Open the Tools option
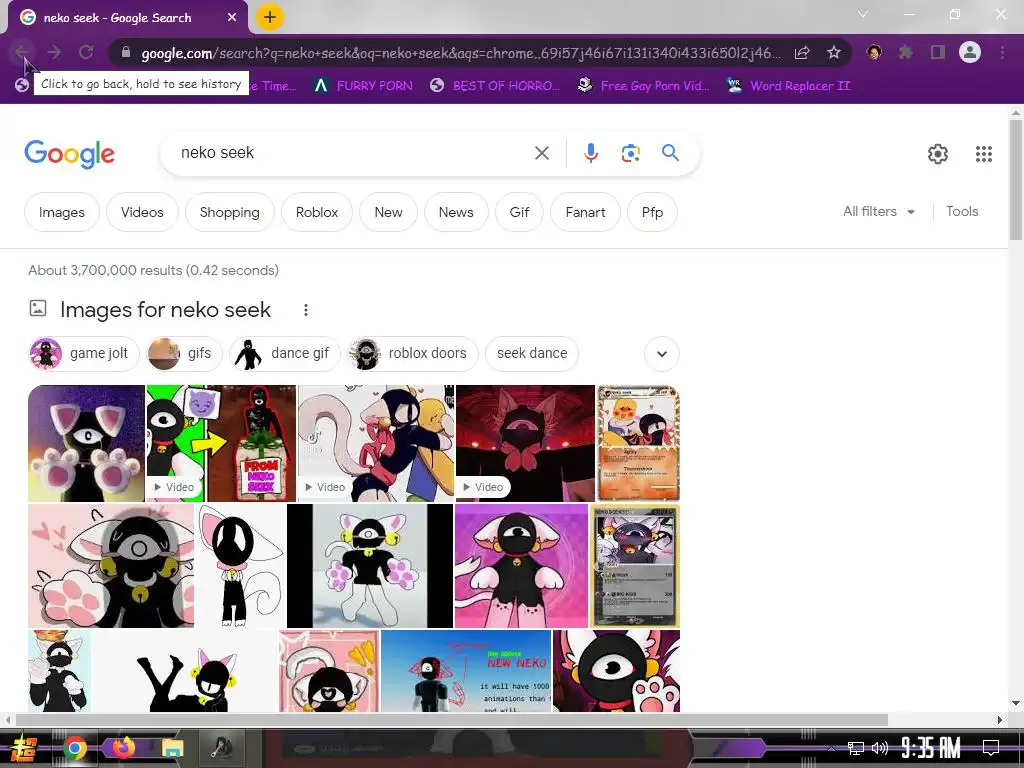 point(961,212)
